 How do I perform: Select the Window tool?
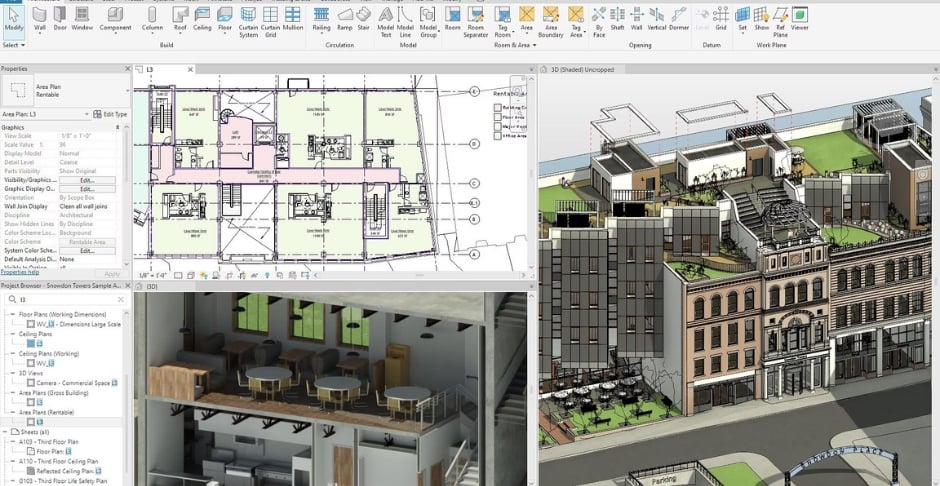pos(82,20)
